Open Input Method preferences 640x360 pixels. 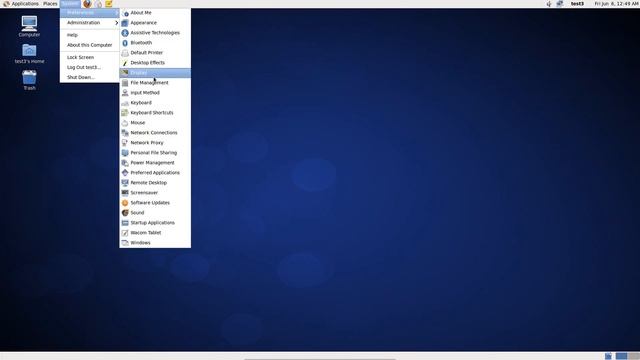(155, 93)
